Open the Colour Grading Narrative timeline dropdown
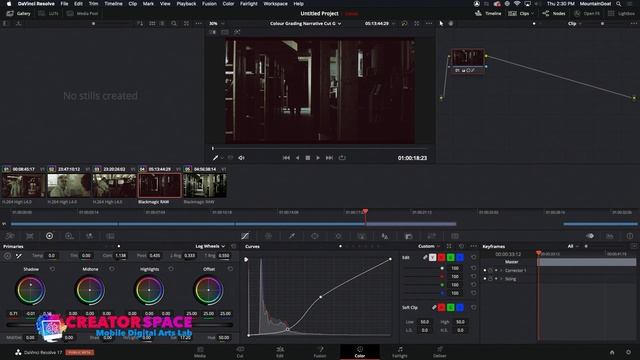 coord(305,23)
